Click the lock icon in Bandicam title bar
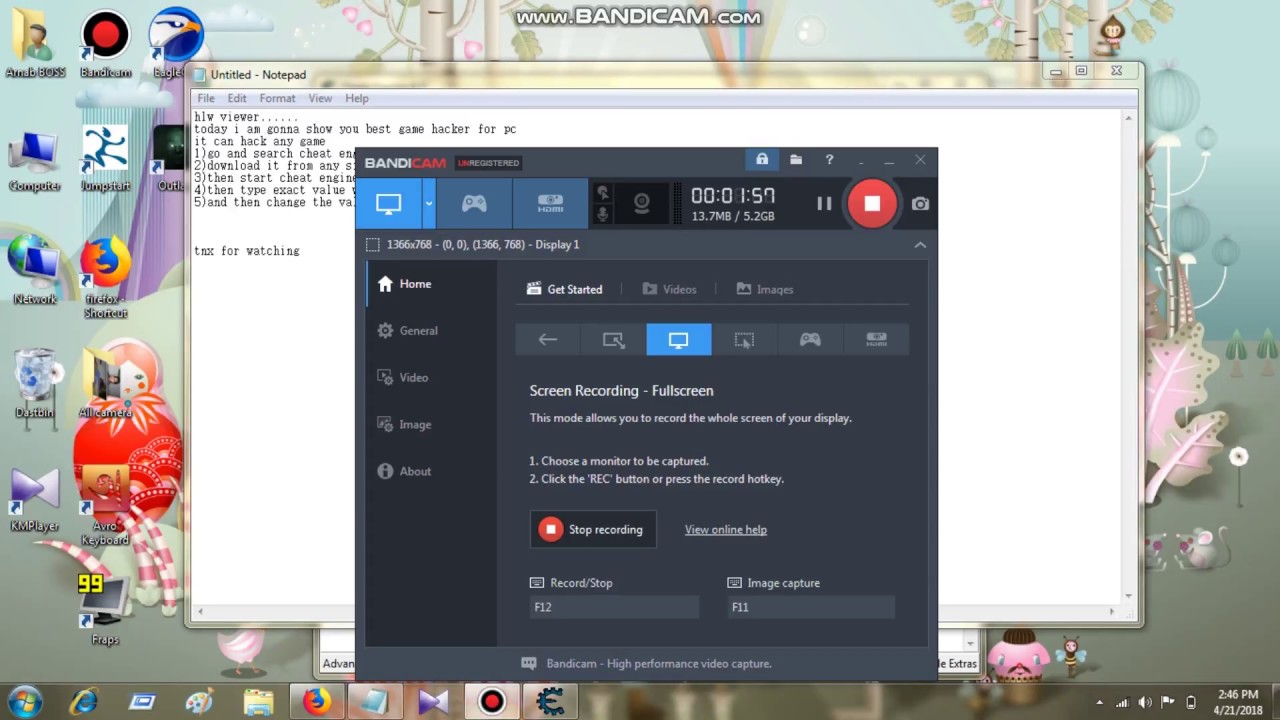Viewport: 1280px width, 720px height. pos(762,160)
